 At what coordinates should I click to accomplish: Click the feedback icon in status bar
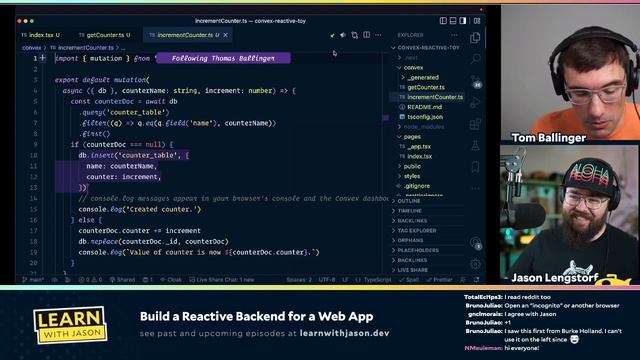[462, 280]
